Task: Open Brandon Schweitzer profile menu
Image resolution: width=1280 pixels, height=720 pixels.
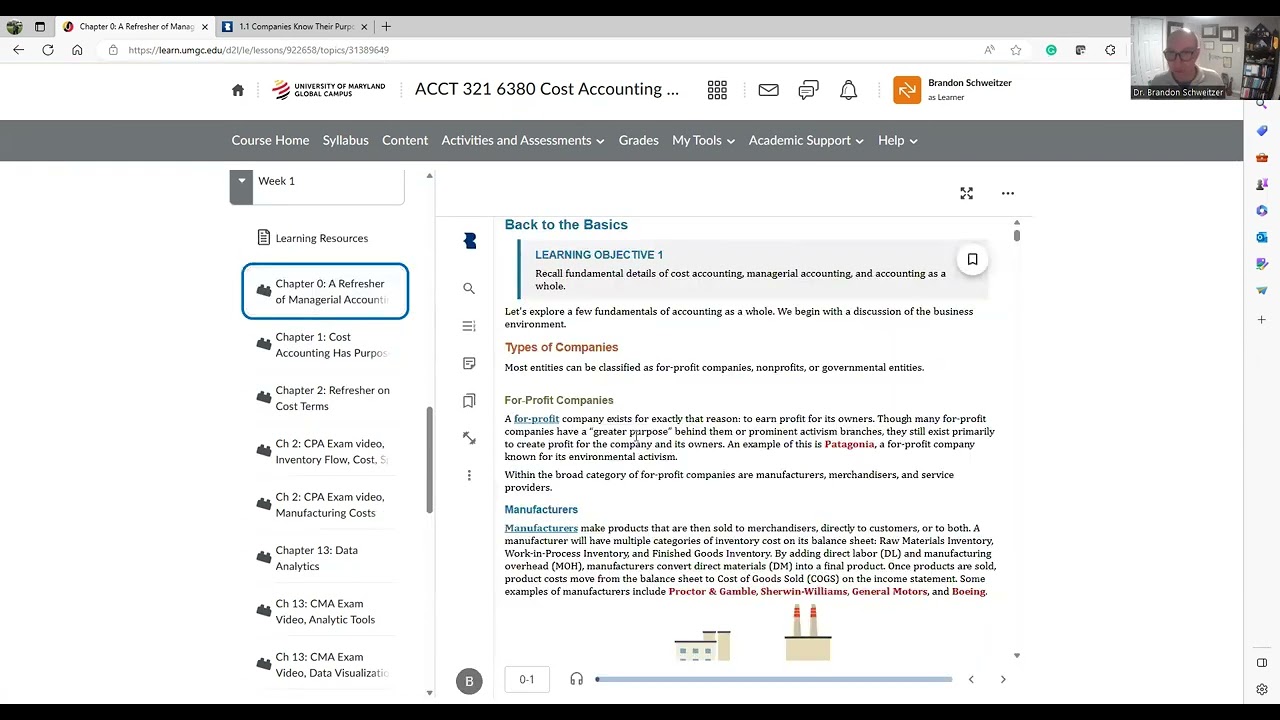Action: (953, 90)
